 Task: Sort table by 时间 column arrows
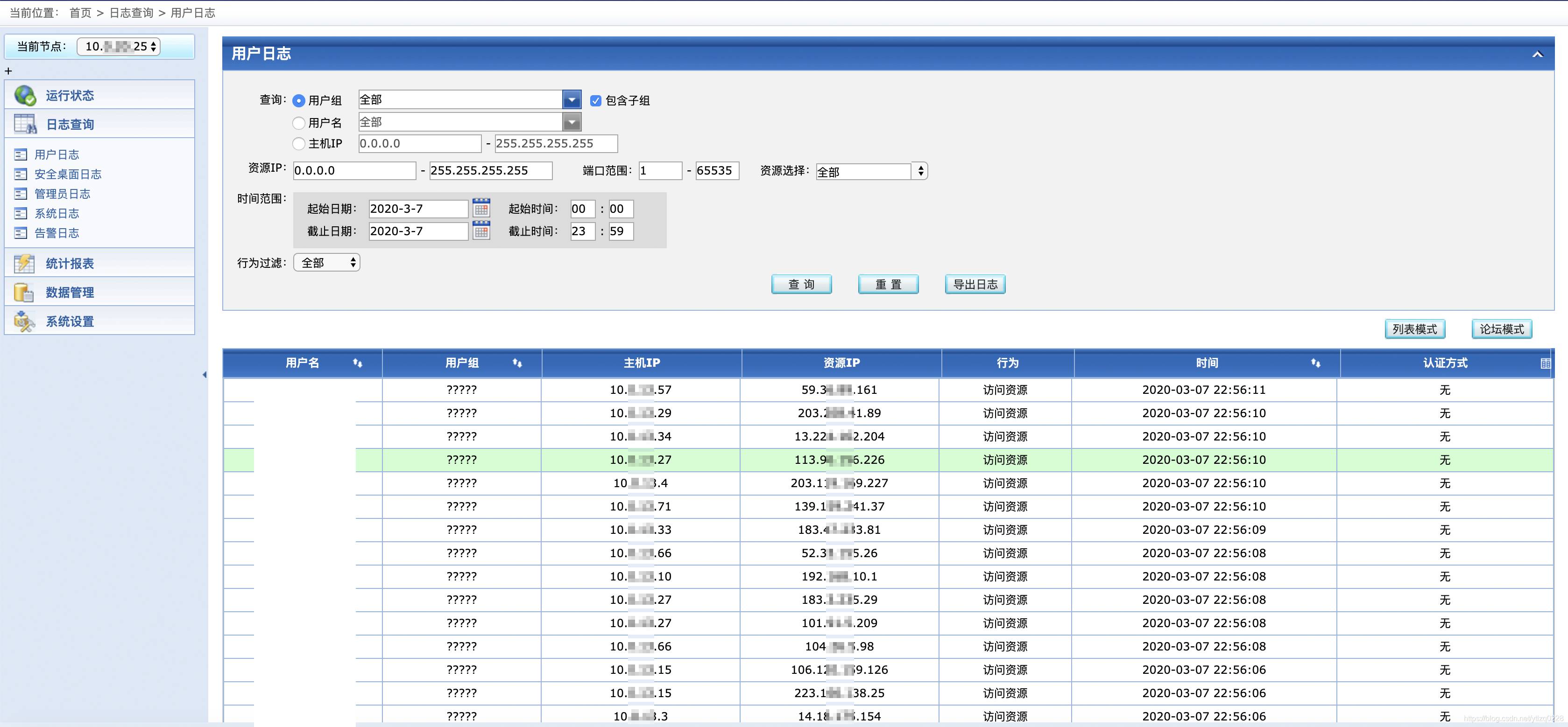point(1315,363)
